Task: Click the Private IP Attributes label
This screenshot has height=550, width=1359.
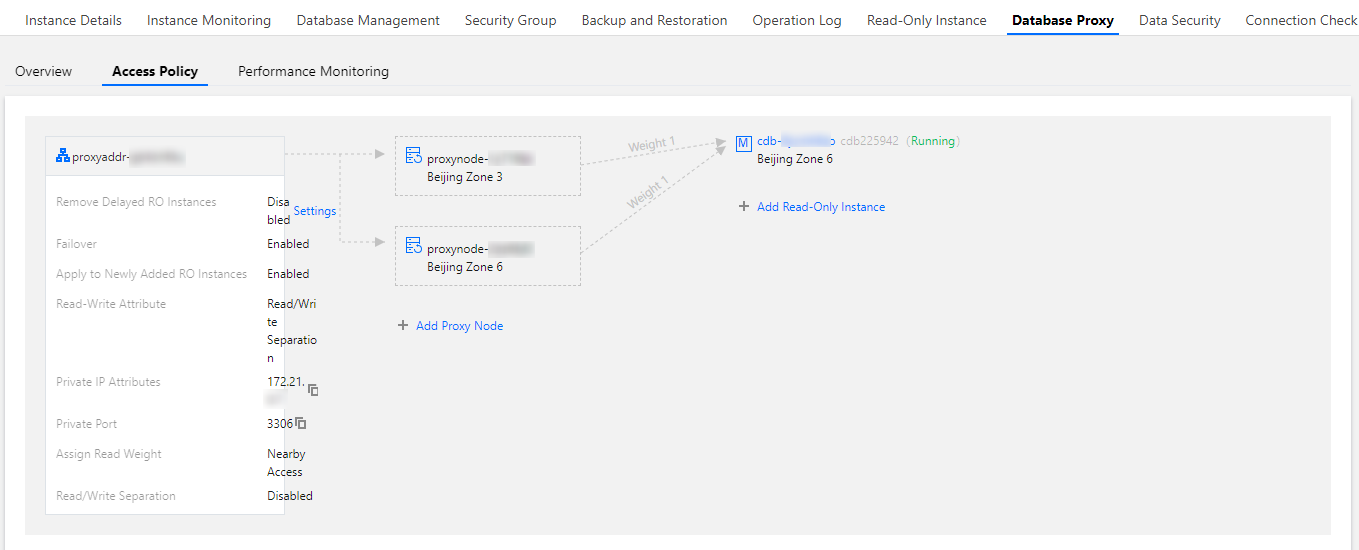Action: pos(108,382)
